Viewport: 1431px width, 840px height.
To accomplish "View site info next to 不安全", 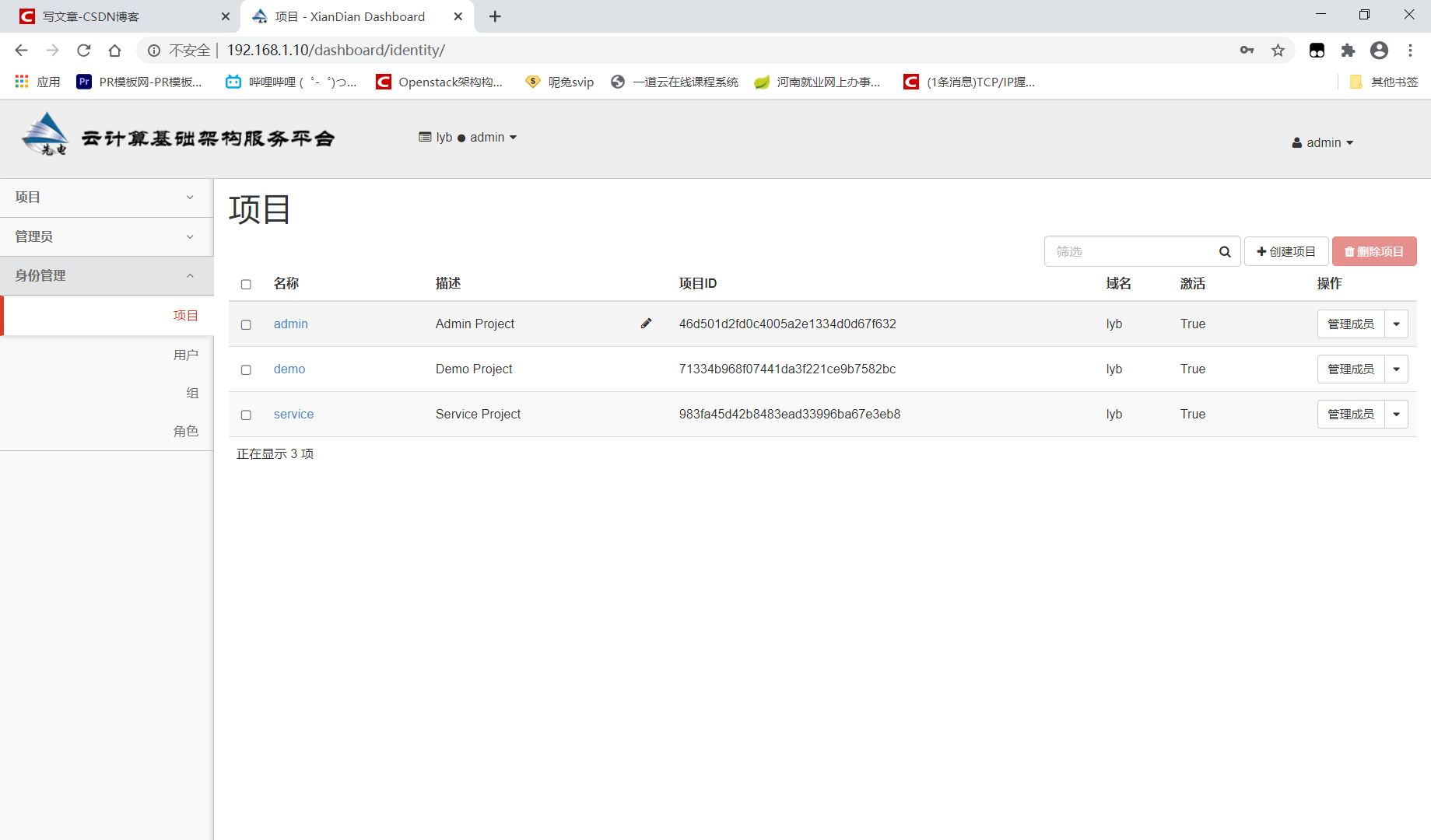I will point(154,51).
